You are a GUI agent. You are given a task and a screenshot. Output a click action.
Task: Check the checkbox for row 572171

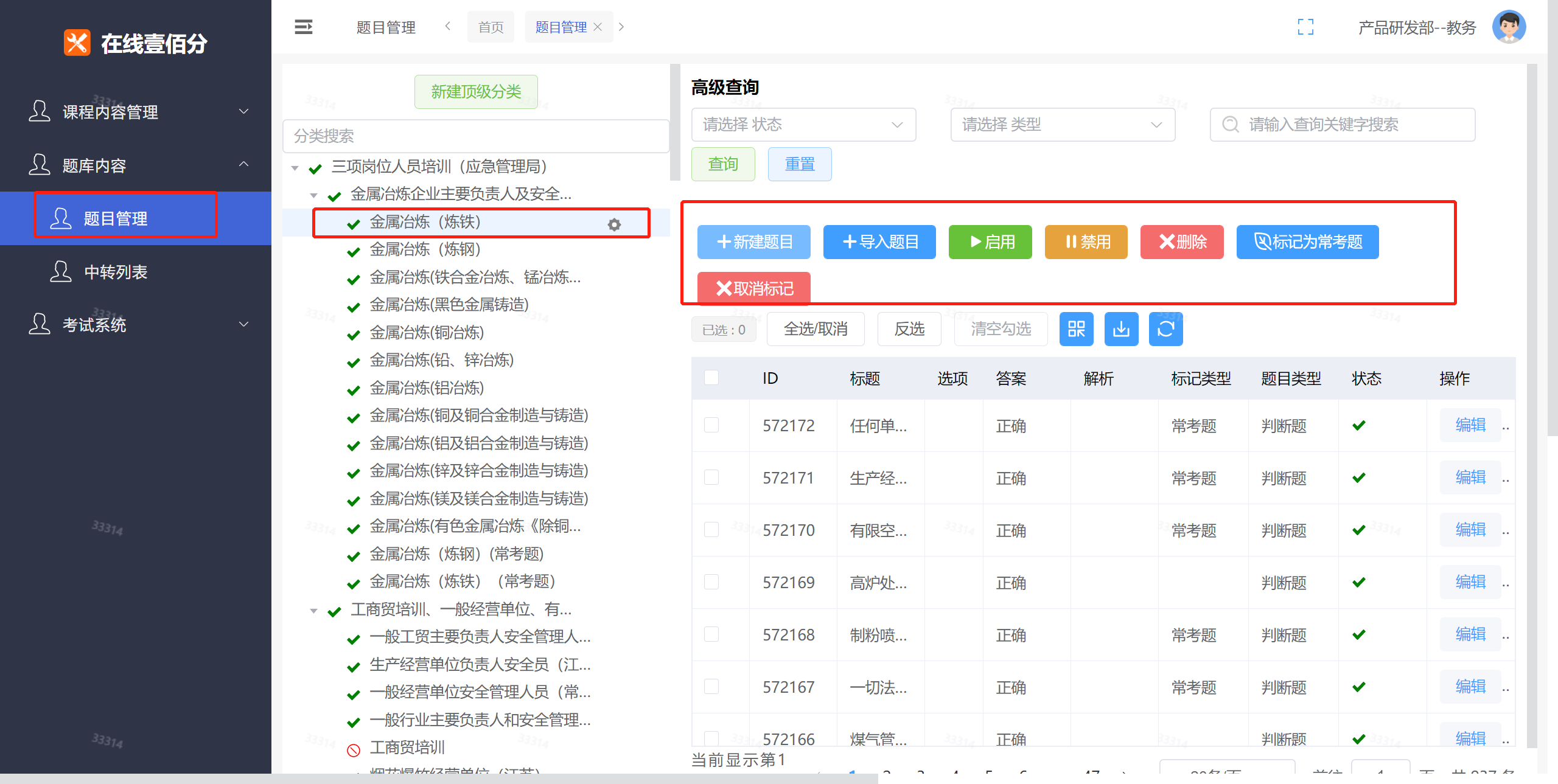(711, 477)
